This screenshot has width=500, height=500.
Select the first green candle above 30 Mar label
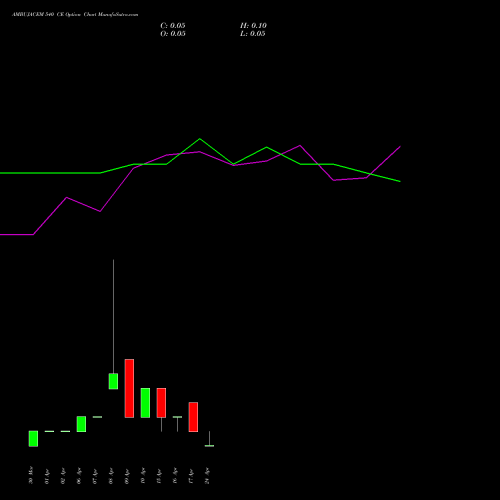point(33,439)
